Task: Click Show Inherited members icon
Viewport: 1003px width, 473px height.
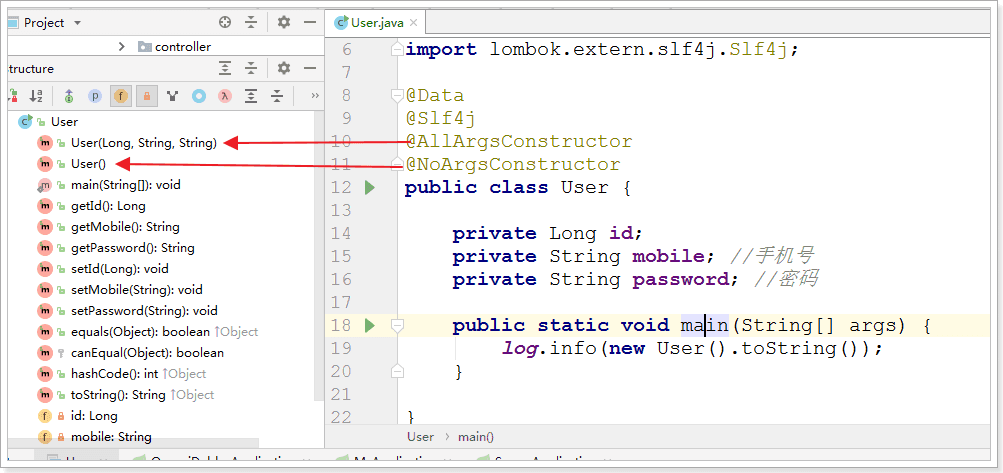Action: pos(173,96)
